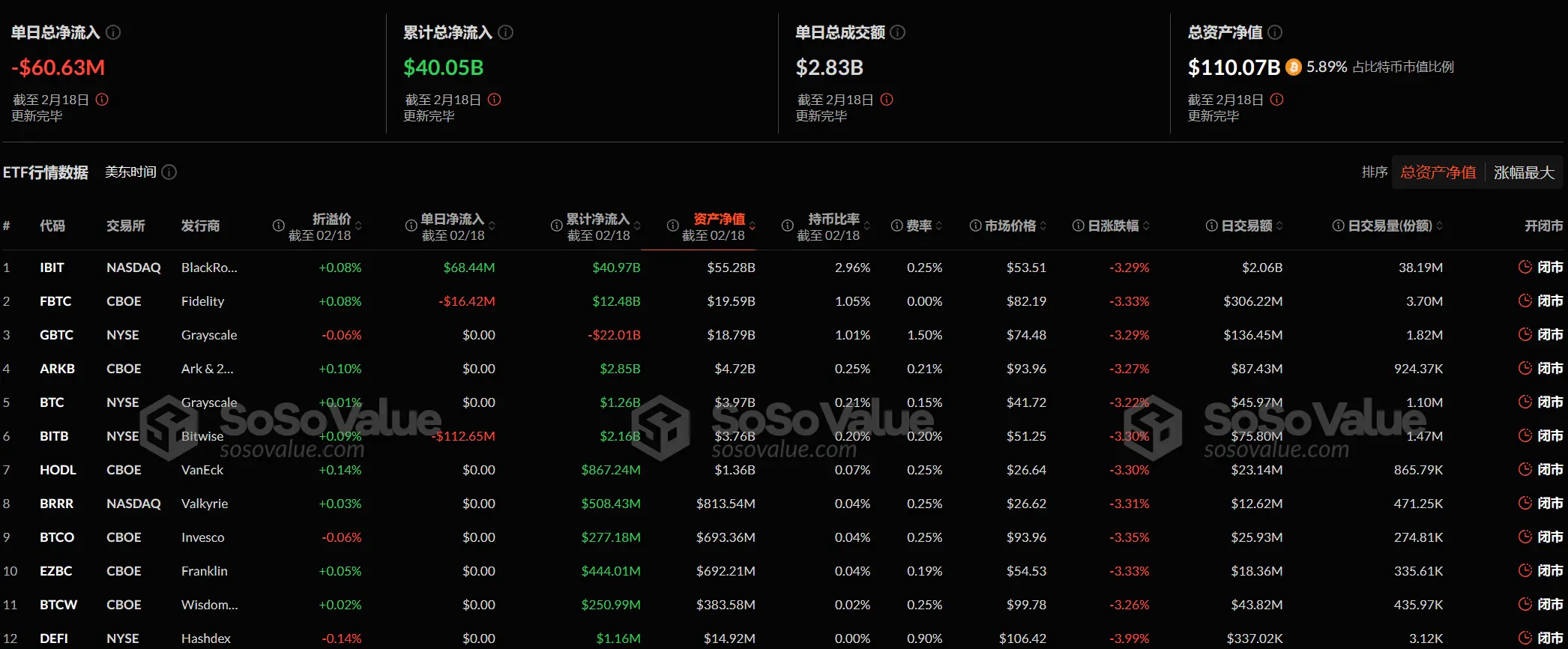Open the ARKB ticker link
The height and width of the screenshot is (649, 1568).
pos(57,369)
